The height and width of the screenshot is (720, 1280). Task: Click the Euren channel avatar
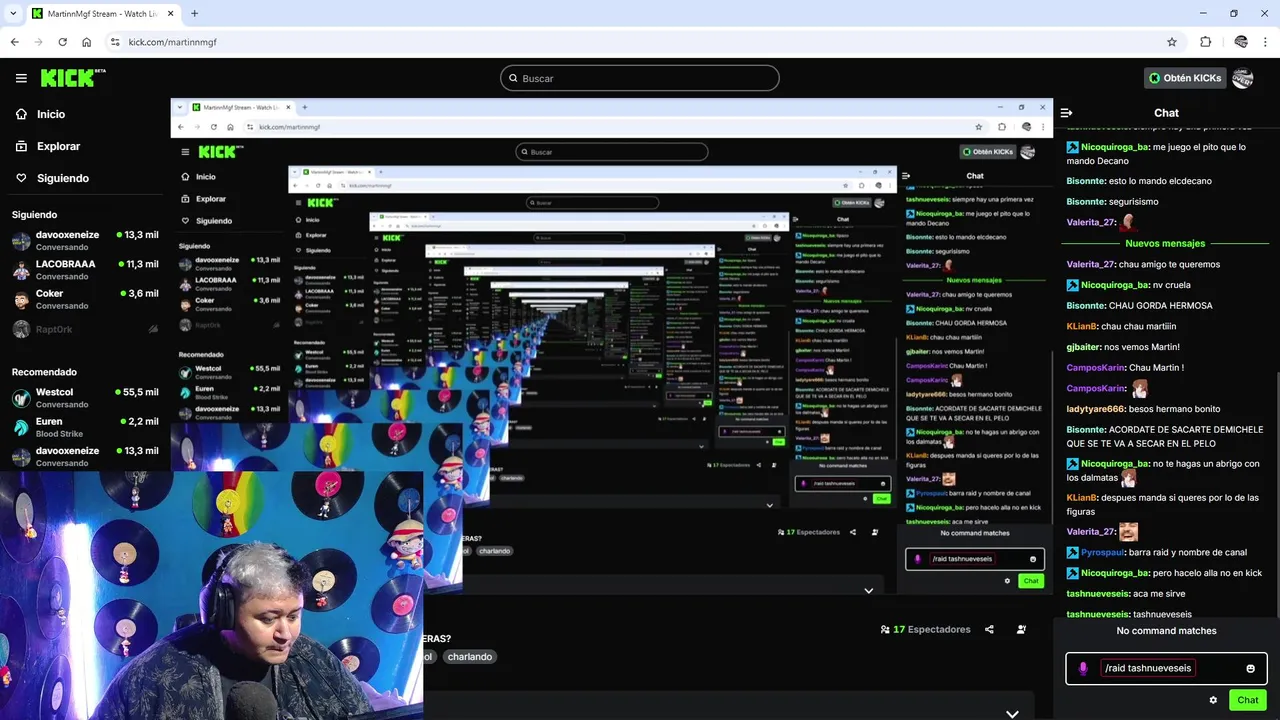[x=21, y=427]
